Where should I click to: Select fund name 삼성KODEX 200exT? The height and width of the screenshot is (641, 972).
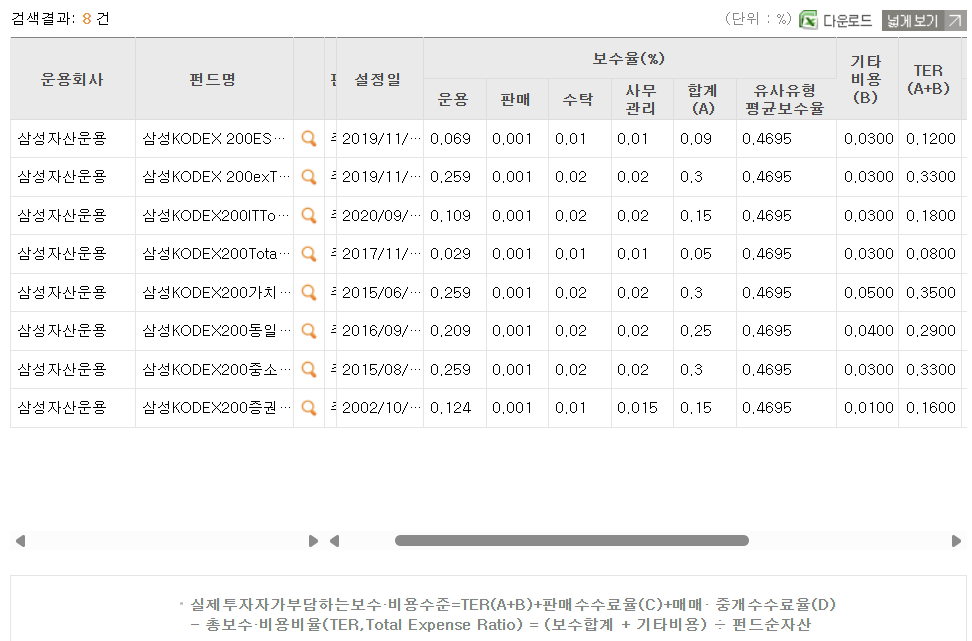[216, 177]
